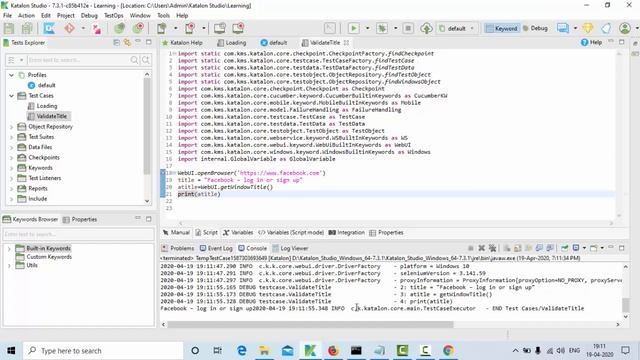Click the cloud upload TestOps icon
This screenshot has height=360, width=640.
[x=426, y=28]
